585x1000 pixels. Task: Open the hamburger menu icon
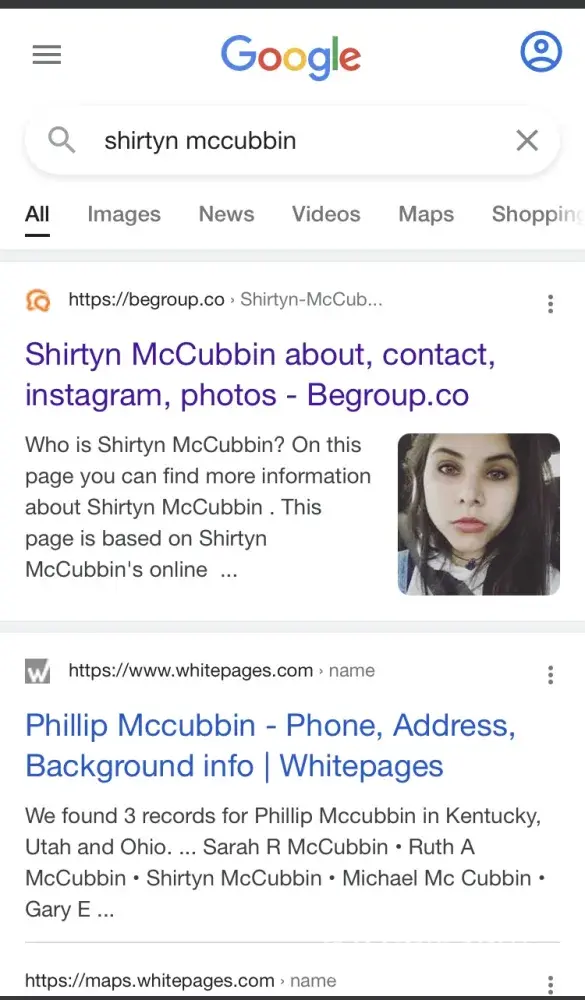click(x=47, y=55)
